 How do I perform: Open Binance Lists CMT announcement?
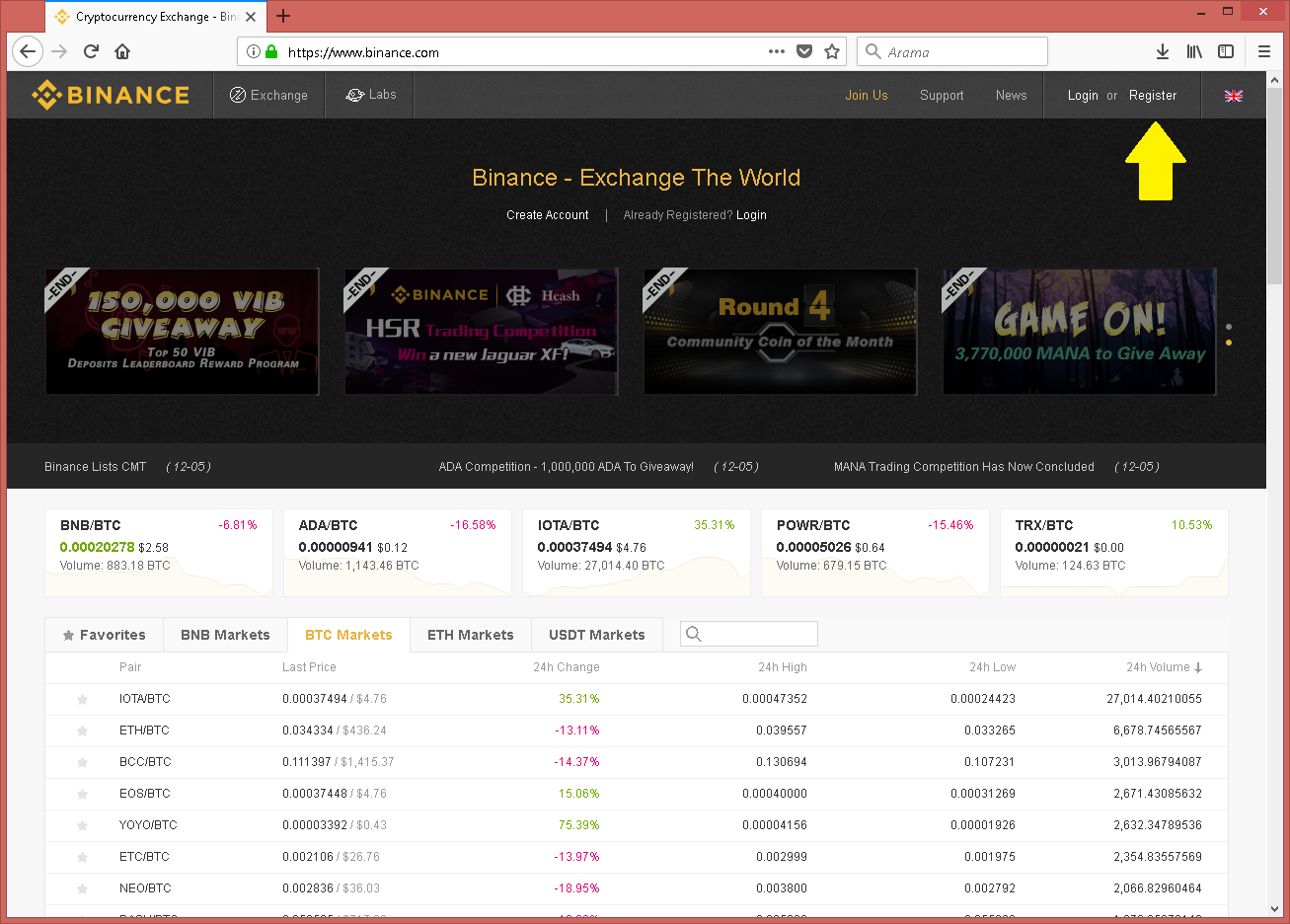click(x=95, y=467)
